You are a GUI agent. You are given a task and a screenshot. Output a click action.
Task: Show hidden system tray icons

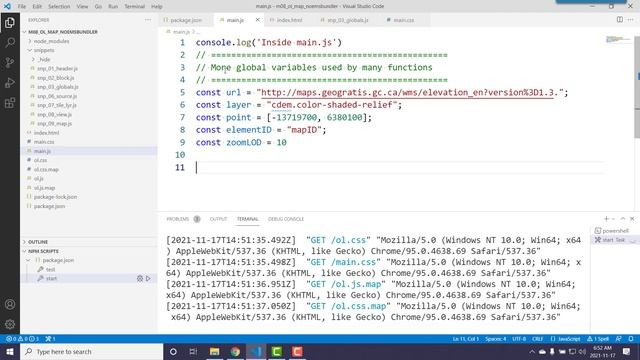click(532, 351)
